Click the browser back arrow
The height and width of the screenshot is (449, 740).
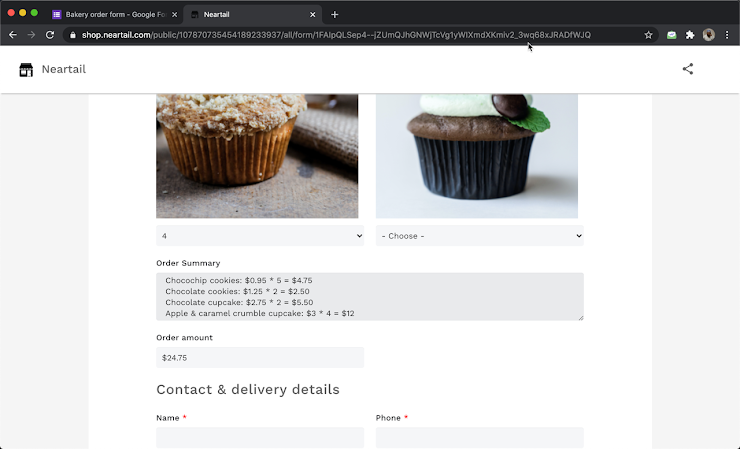[x=13, y=35]
